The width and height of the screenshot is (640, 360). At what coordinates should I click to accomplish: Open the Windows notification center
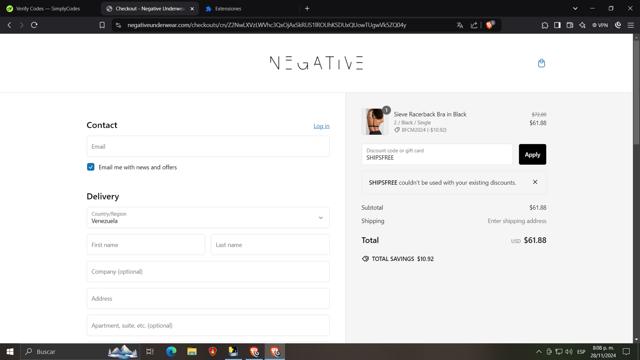[627, 351]
